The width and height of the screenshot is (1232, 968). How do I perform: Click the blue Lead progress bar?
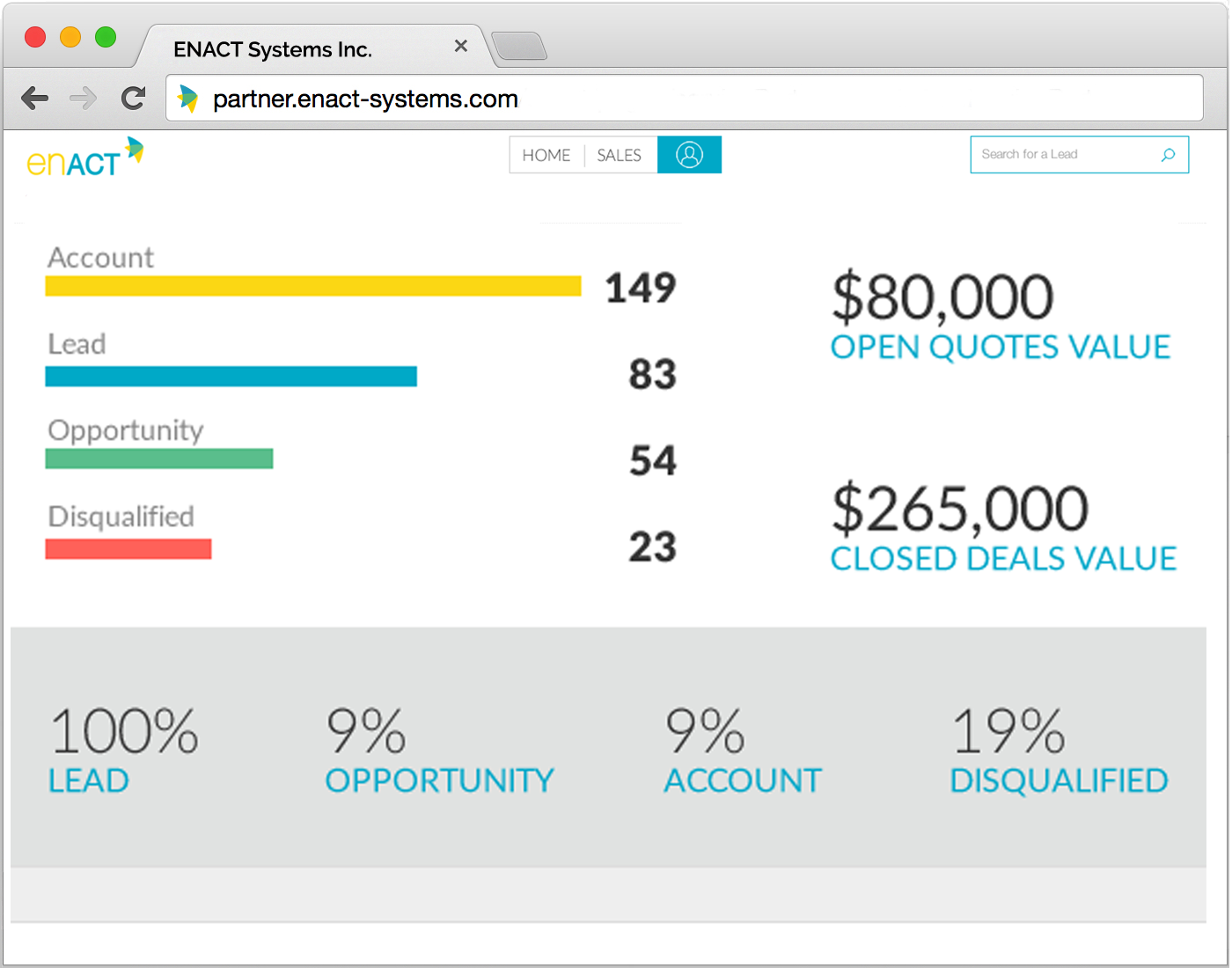[x=231, y=376]
